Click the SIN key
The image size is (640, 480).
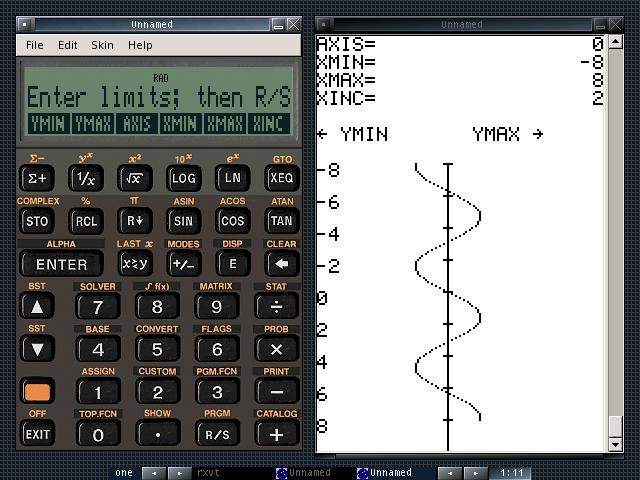pyautogui.click(x=184, y=221)
